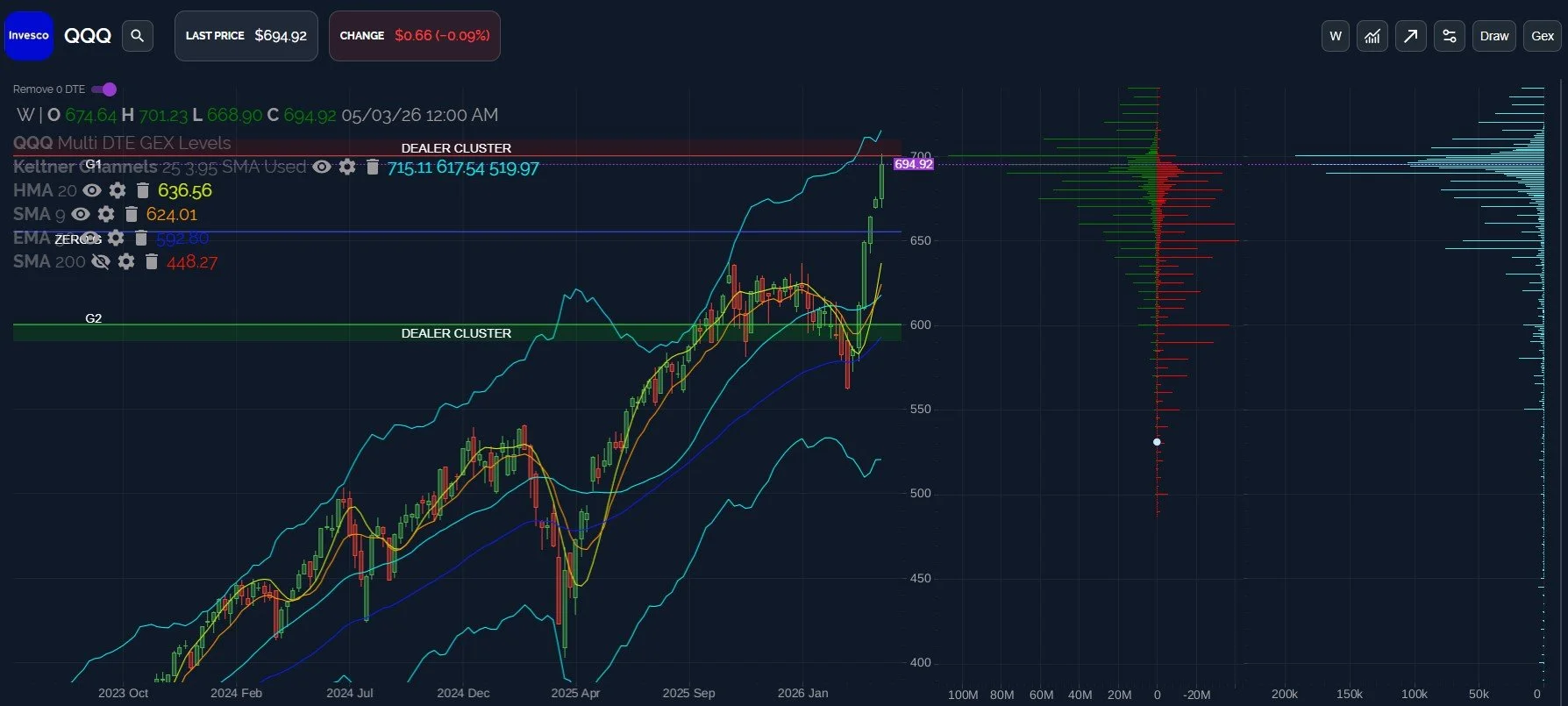This screenshot has width=1568, height=706.
Task: Click the Draw button
Action: point(1494,36)
